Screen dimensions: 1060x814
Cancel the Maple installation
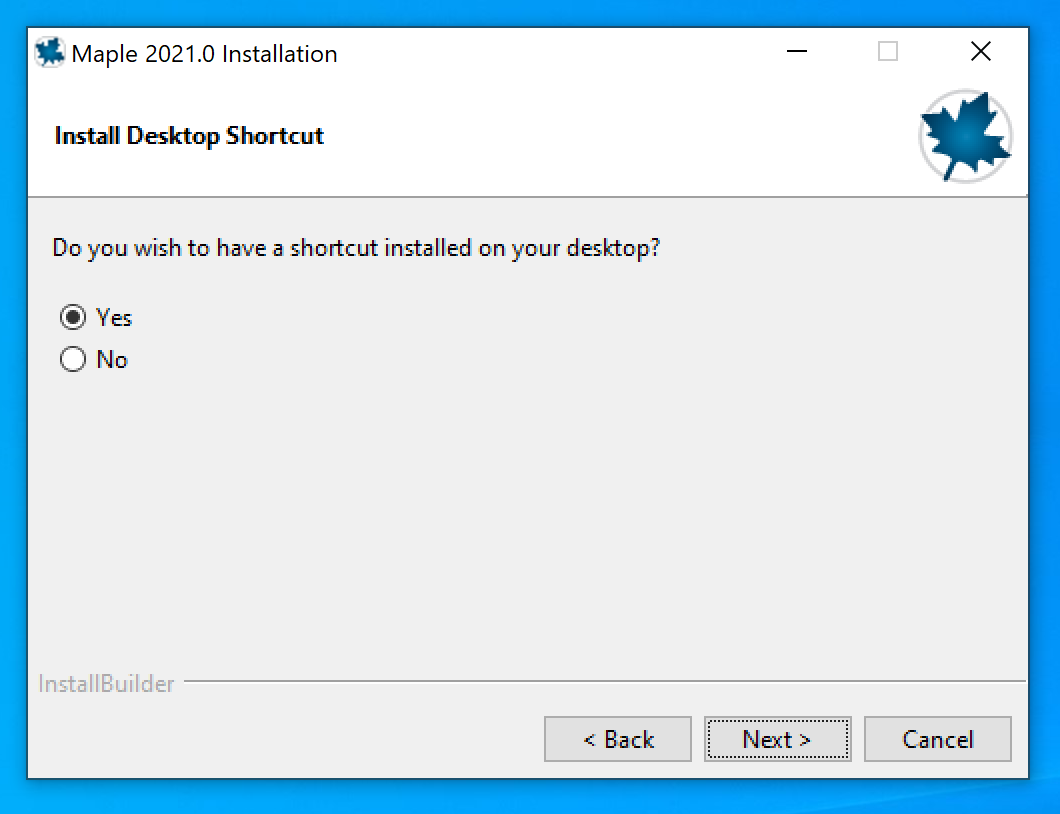pos(937,740)
